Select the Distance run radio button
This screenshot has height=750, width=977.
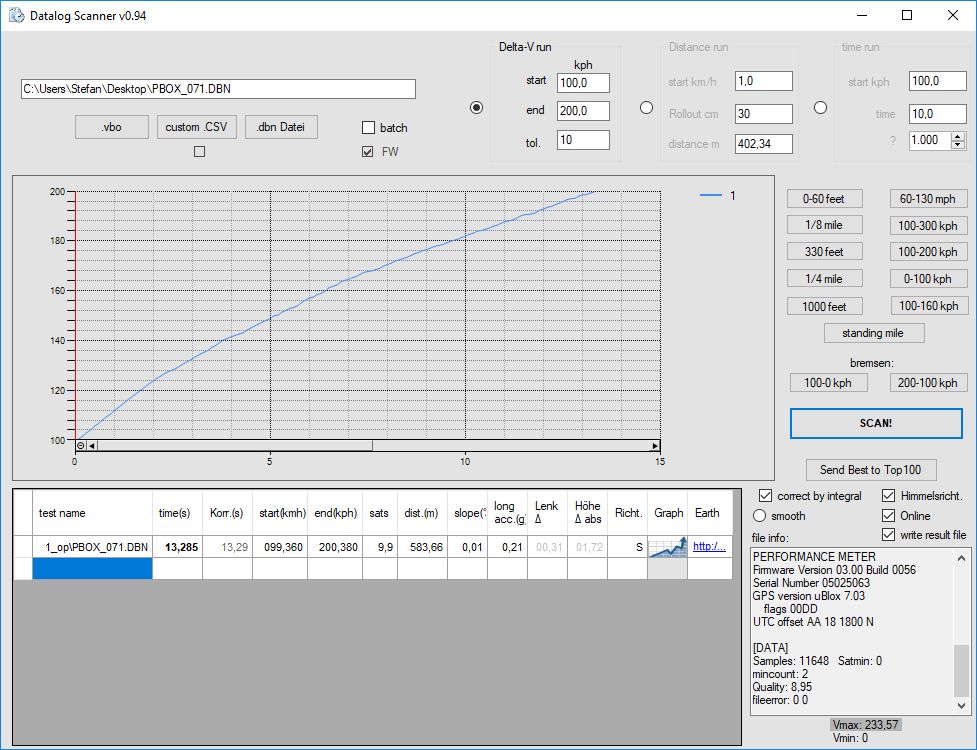646,108
